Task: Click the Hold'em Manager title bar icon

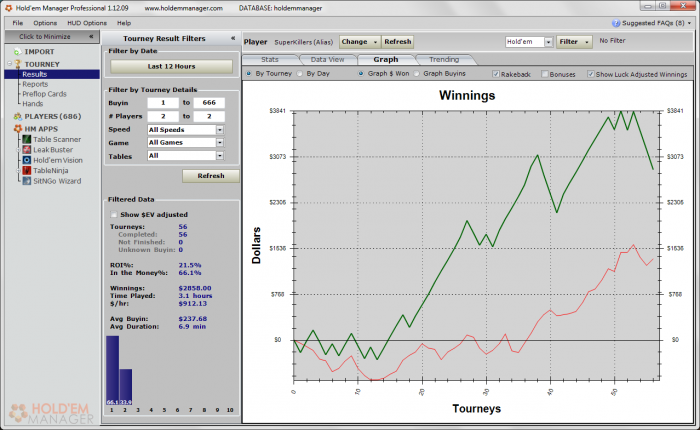Action: pyautogui.click(x=8, y=8)
